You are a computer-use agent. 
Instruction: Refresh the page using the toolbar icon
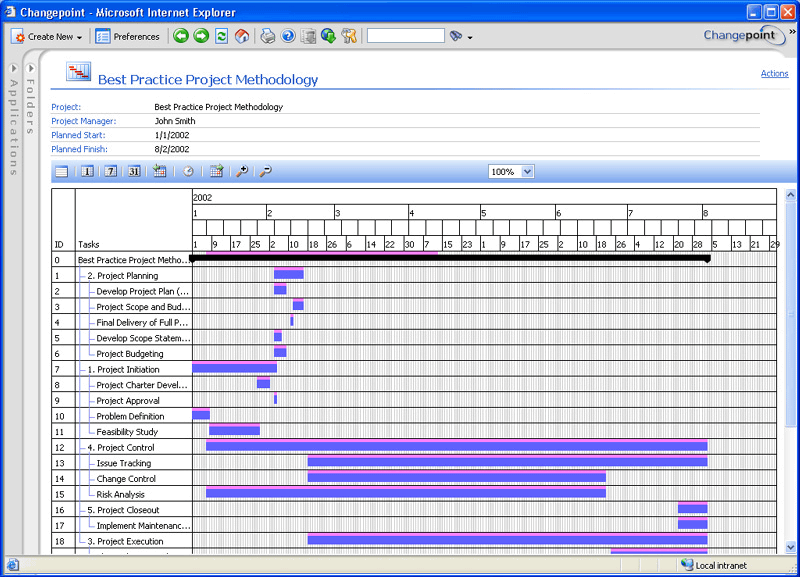(221, 36)
